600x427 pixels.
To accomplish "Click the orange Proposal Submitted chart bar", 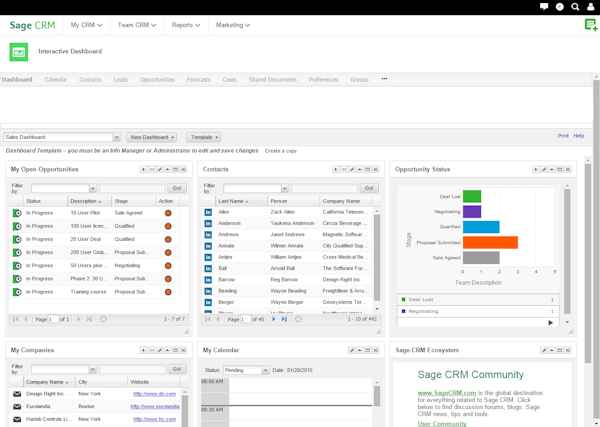I will [x=490, y=242].
